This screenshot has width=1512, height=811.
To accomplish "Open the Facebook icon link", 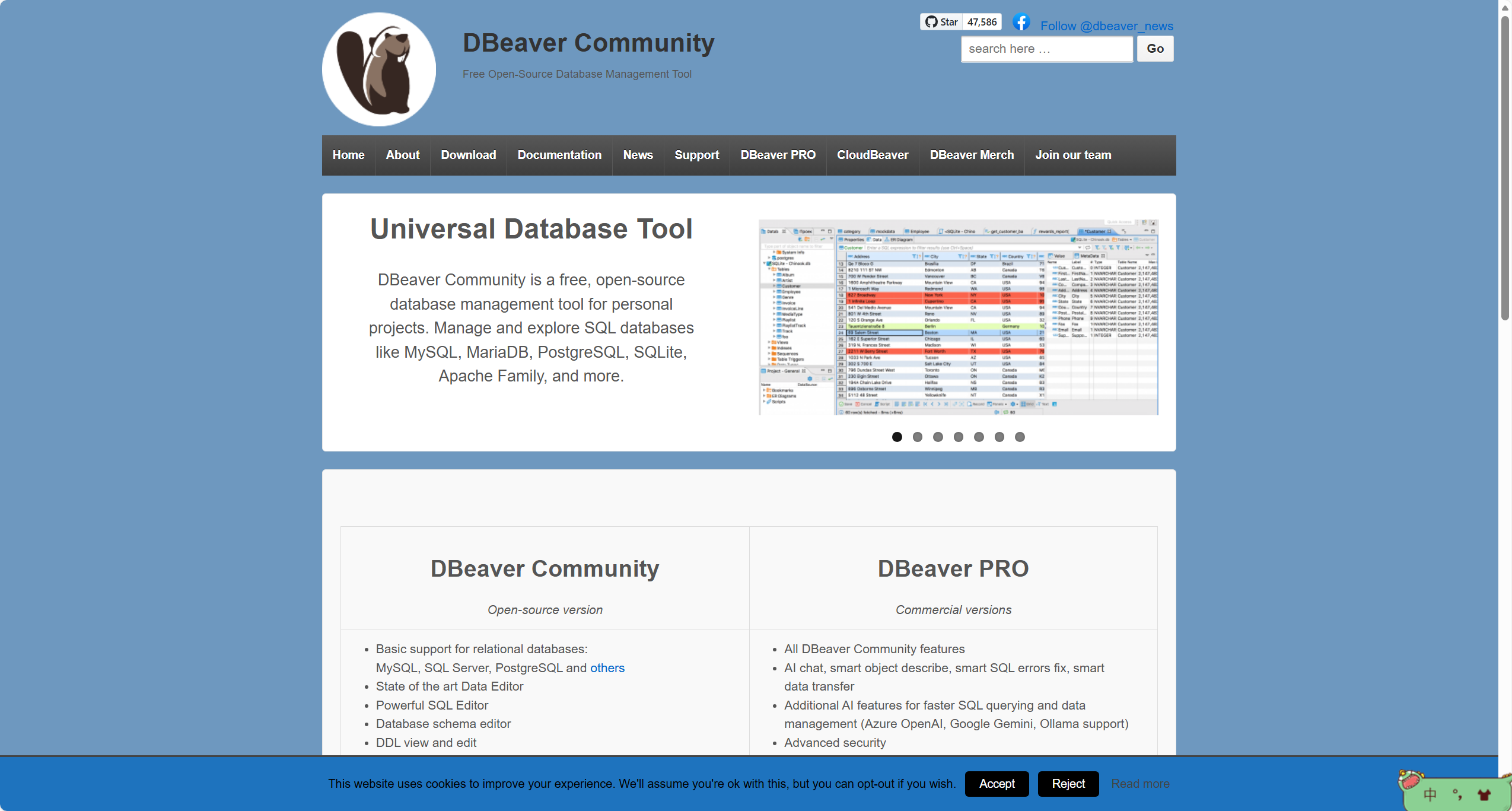I will coord(1021,23).
